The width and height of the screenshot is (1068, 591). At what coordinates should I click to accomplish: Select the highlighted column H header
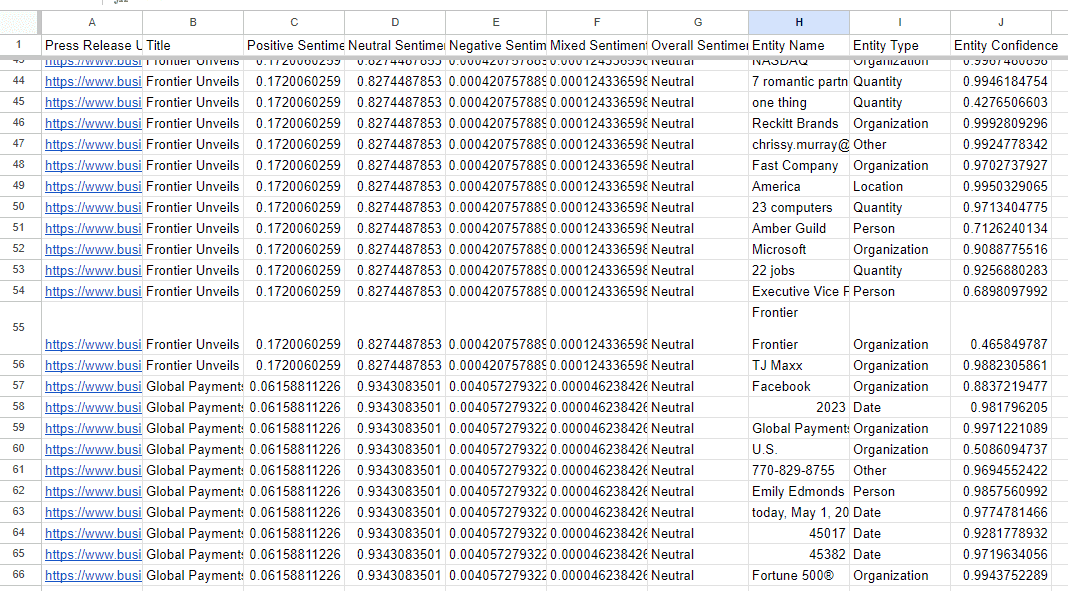click(799, 22)
